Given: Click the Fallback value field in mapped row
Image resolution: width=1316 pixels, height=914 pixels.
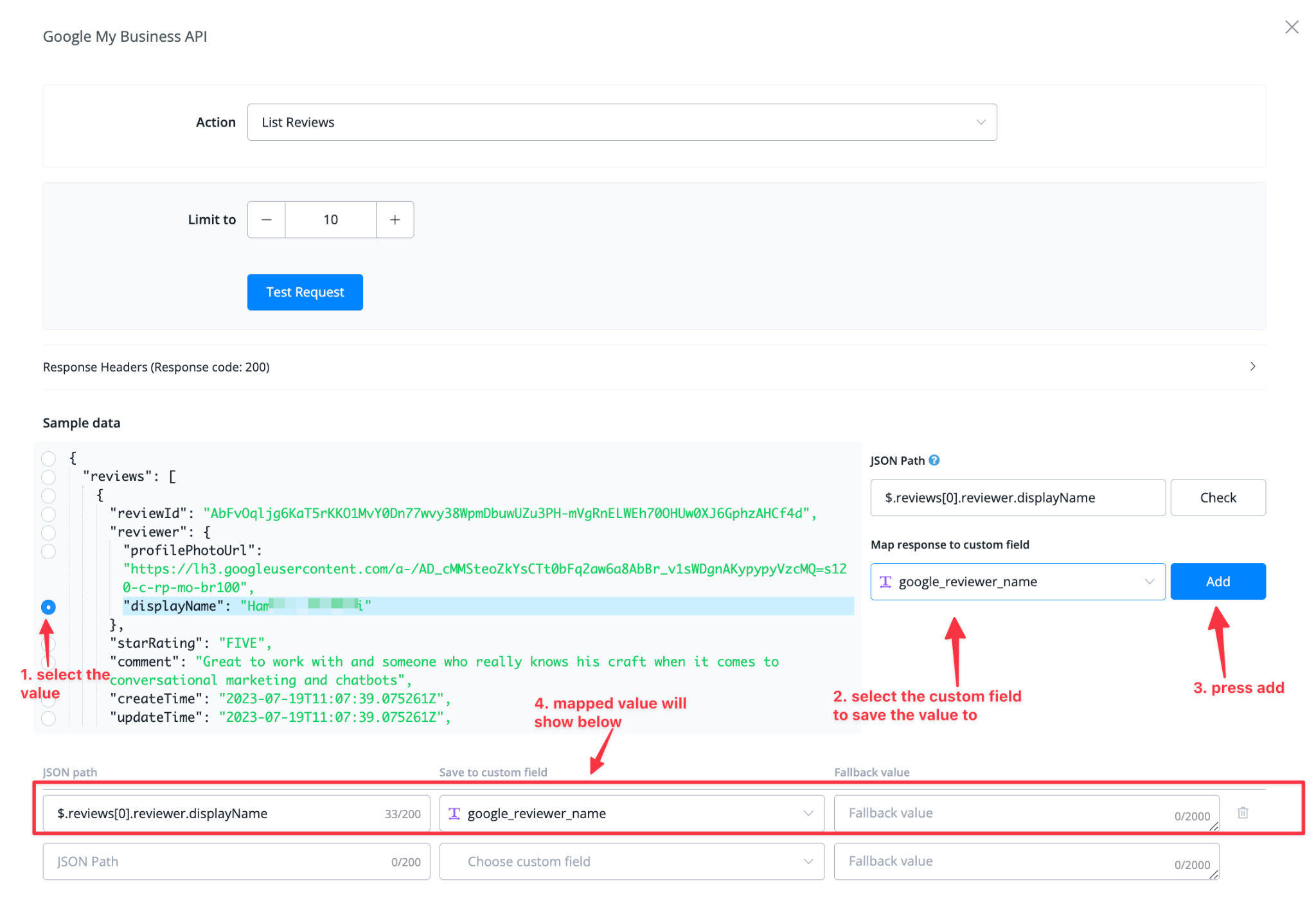Looking at the screenshot, I should (x=1026, y=814).
